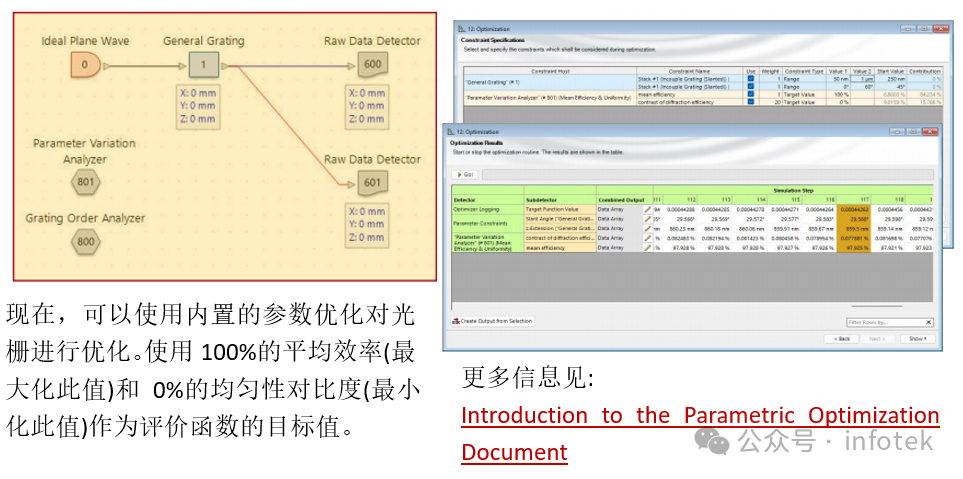The image size is (963, 479).
Task: Click the Optimization Results window title icon
Action: pos(451,132)
